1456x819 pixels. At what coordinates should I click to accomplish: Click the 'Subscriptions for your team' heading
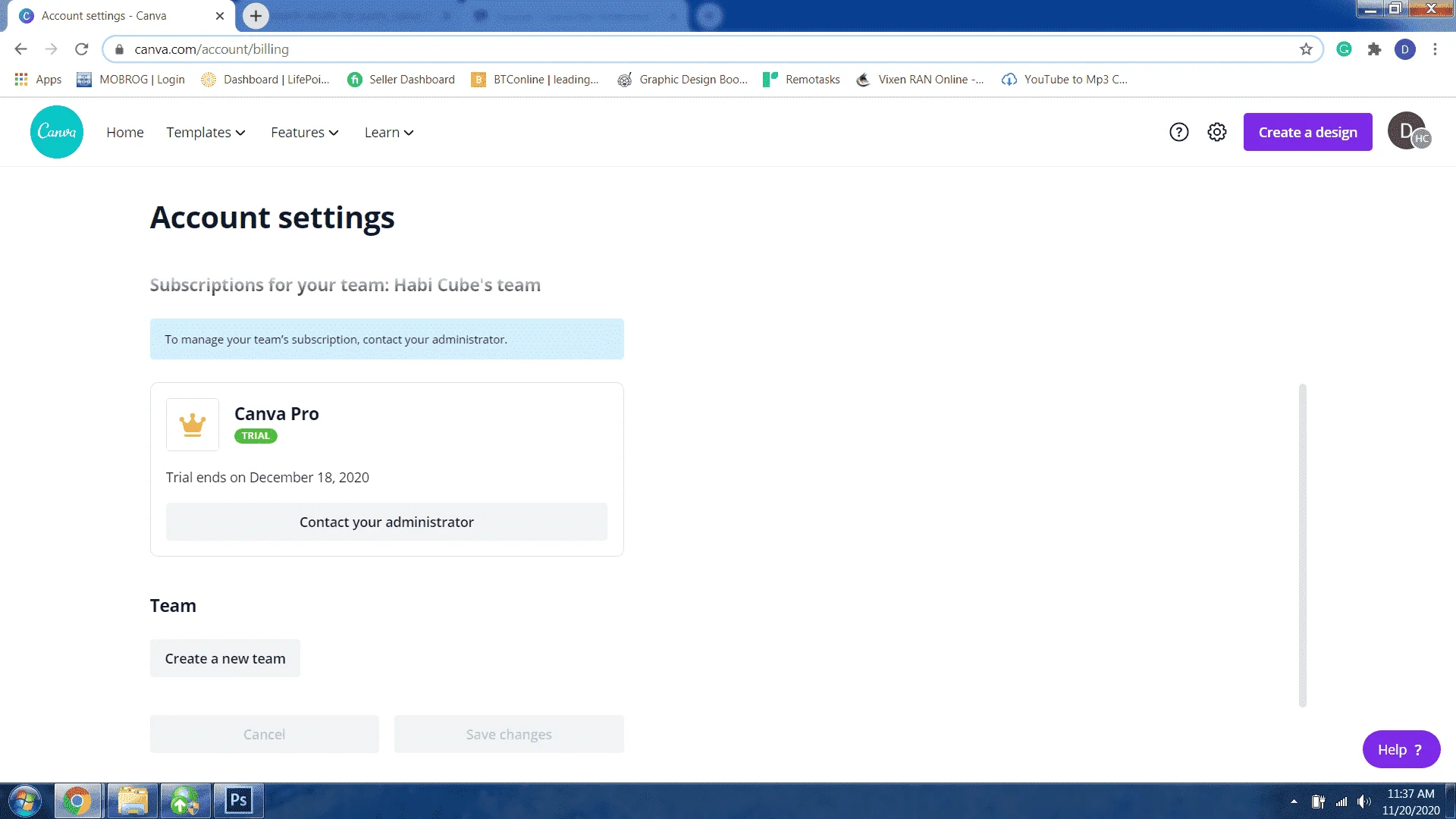tap(345, 285)
